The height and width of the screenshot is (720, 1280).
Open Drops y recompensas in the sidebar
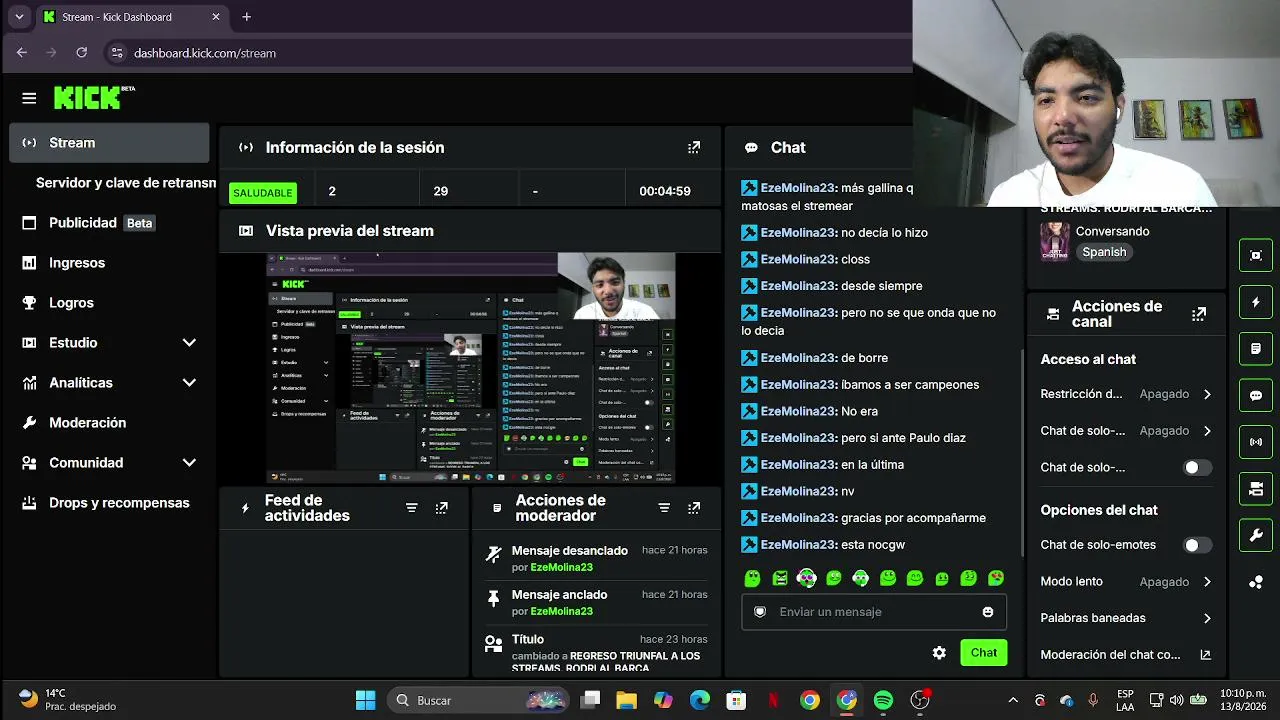point(109,503)
